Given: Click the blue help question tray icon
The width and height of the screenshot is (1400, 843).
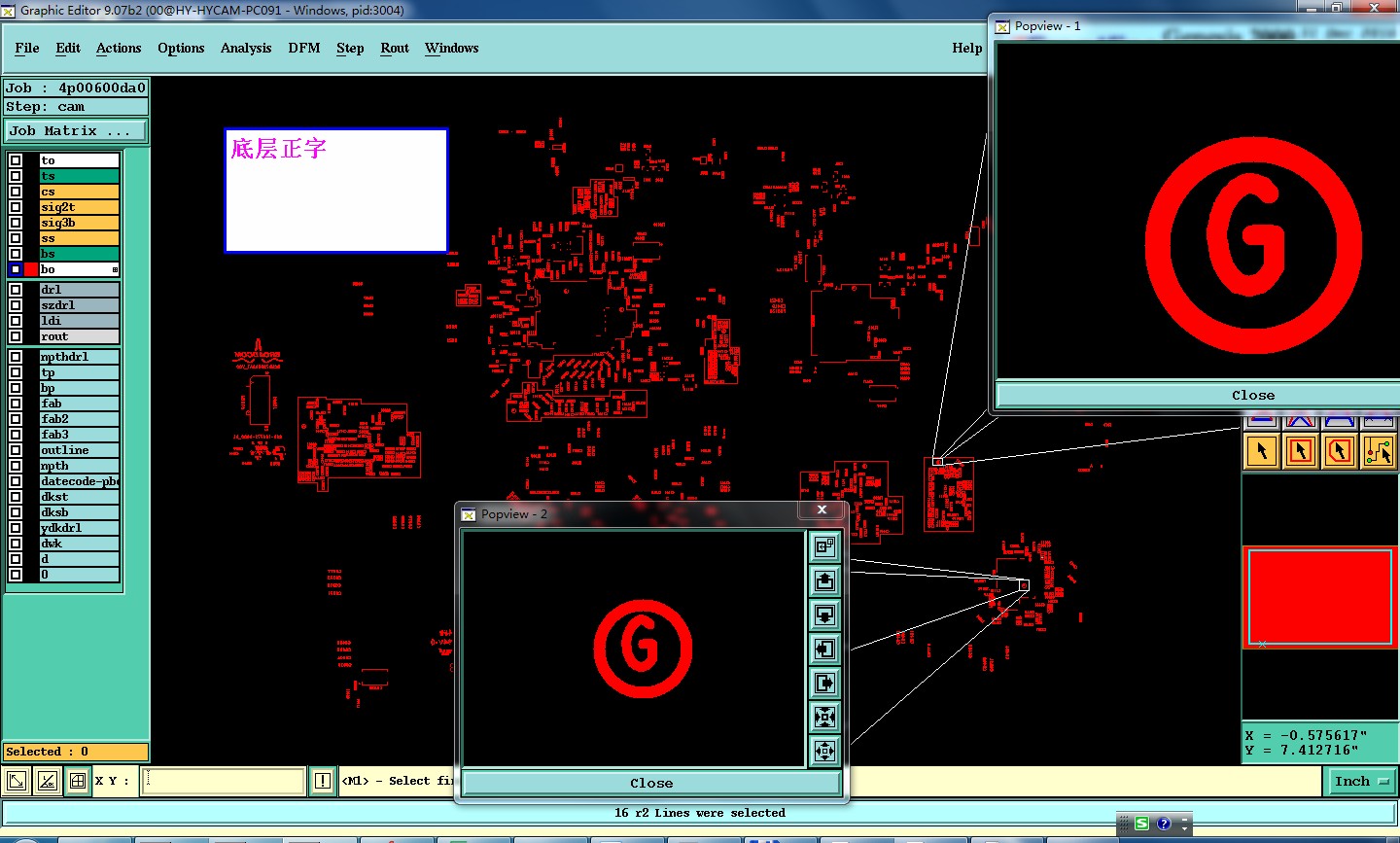Looking at the screenshot, I should coord(1164,824).
